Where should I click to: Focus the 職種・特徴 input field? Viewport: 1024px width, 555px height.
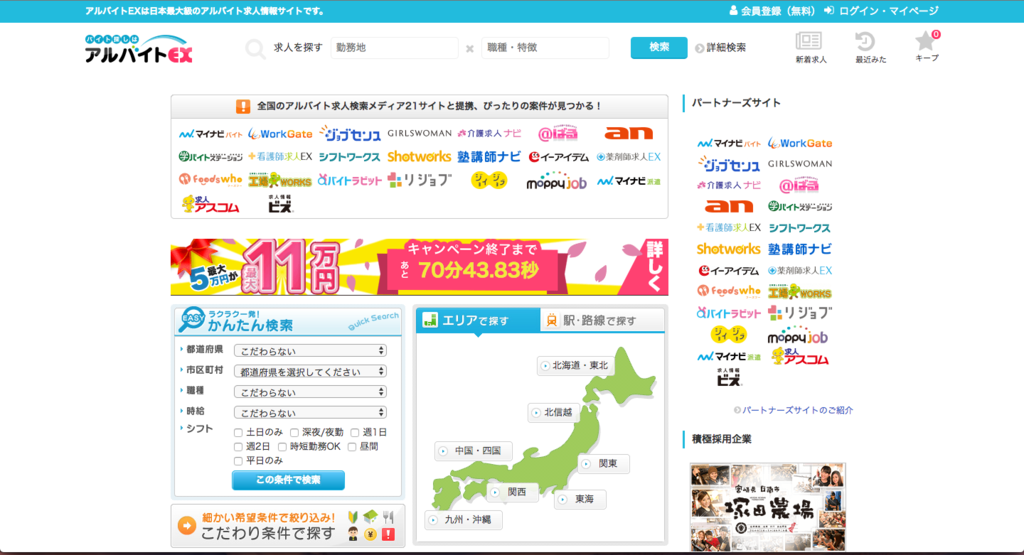point(545,48)
